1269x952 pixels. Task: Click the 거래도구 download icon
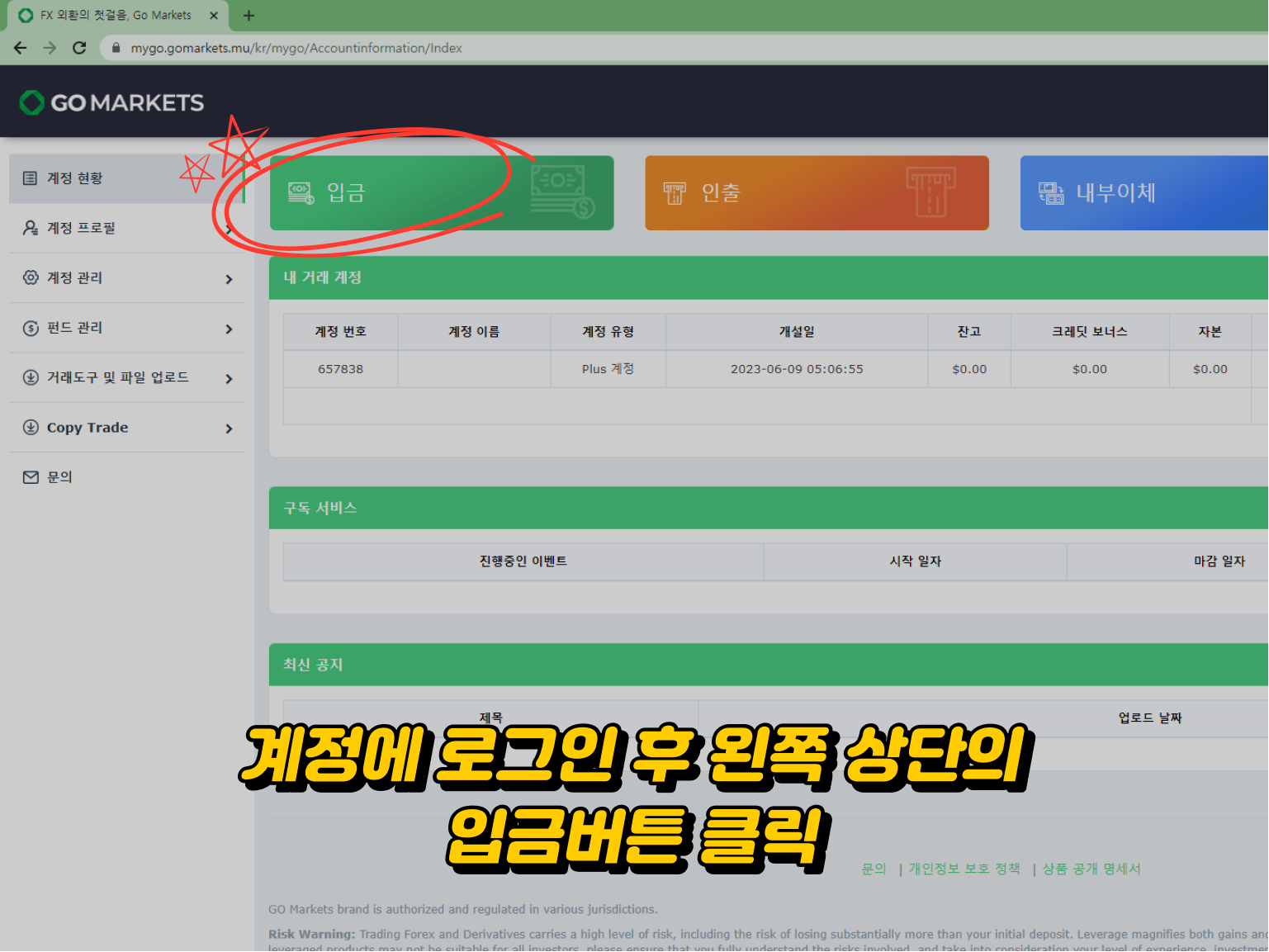coord(31,377)
